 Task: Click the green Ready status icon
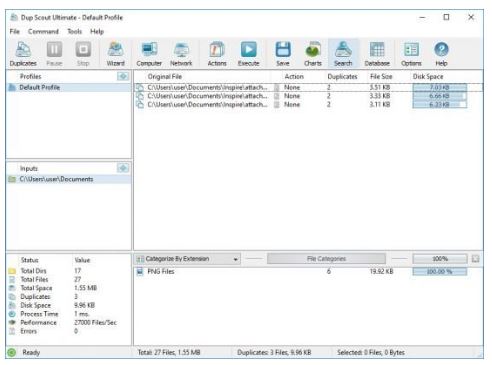pyautogui.click(x=12, y=352)
